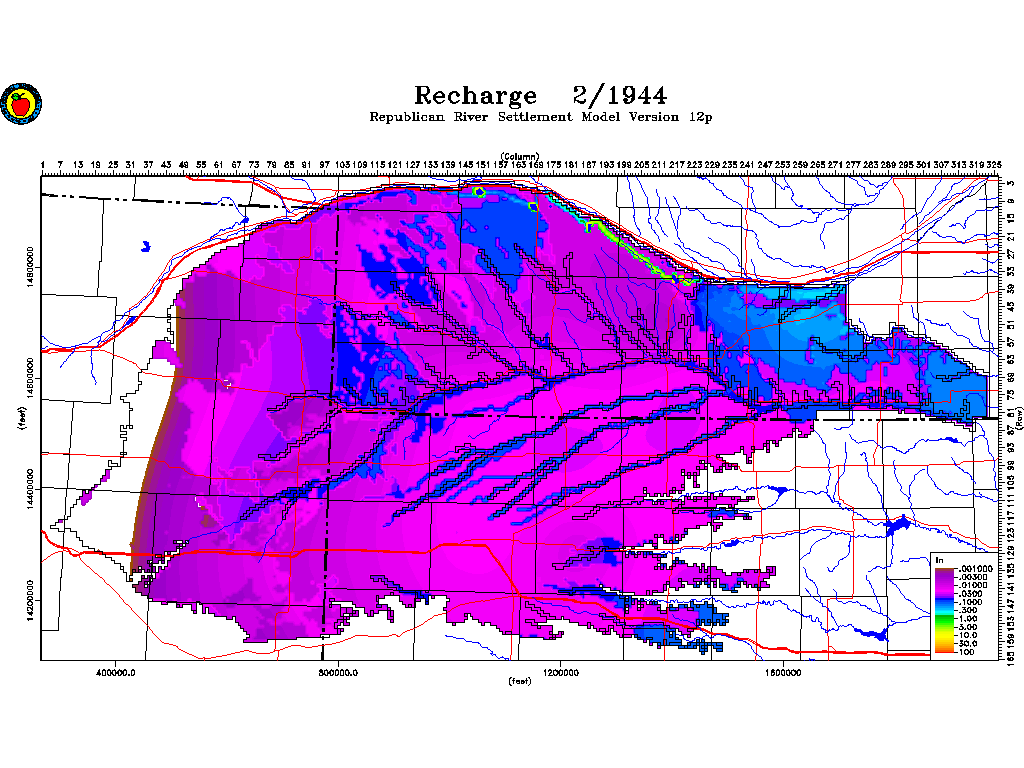Screen dimensions: 1024x768
Task: Click the x-axis value '1600000'
Action: point(783,673)
